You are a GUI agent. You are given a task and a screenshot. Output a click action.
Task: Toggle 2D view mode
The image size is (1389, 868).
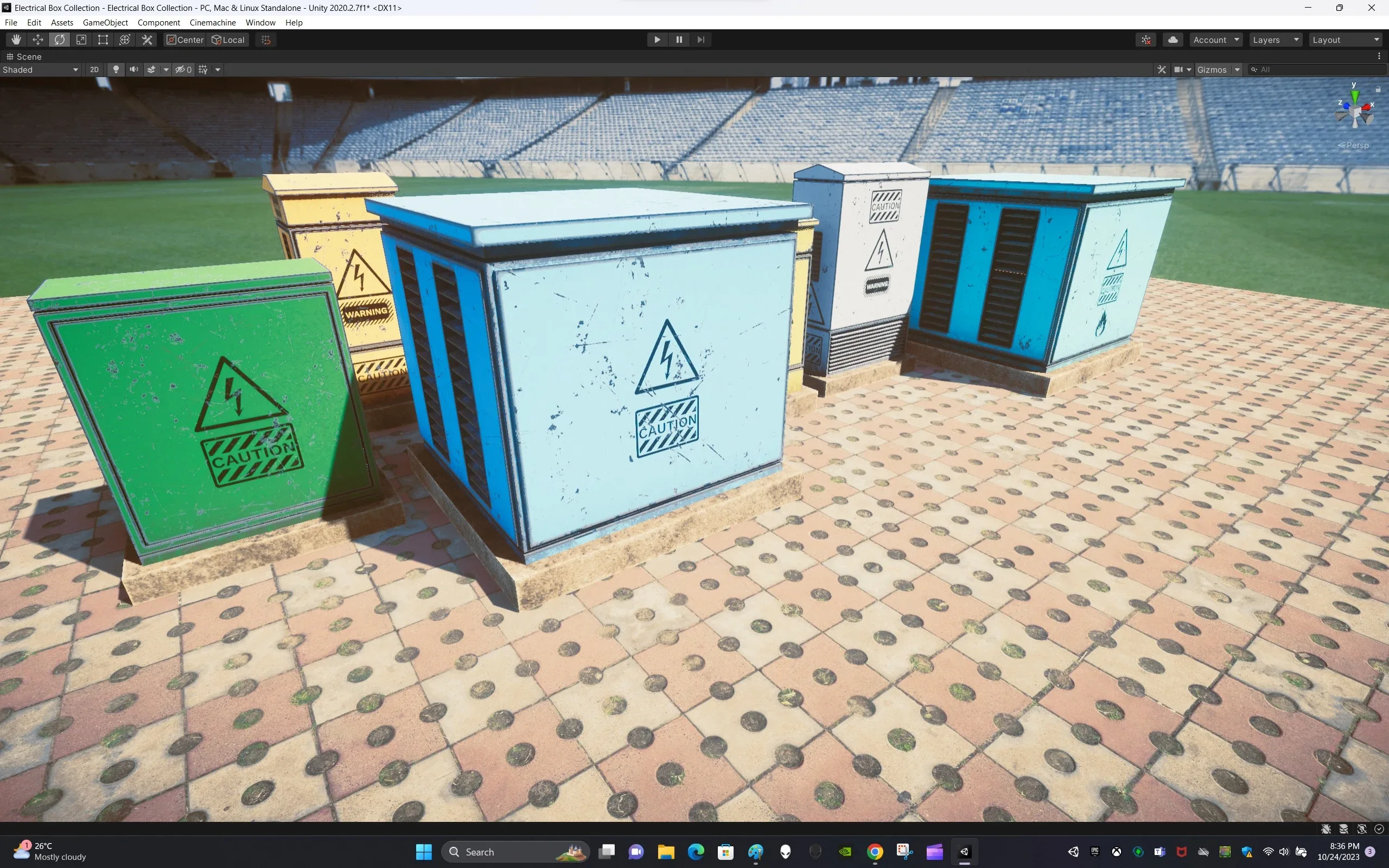pyautogui.click(x=94, y=69)
